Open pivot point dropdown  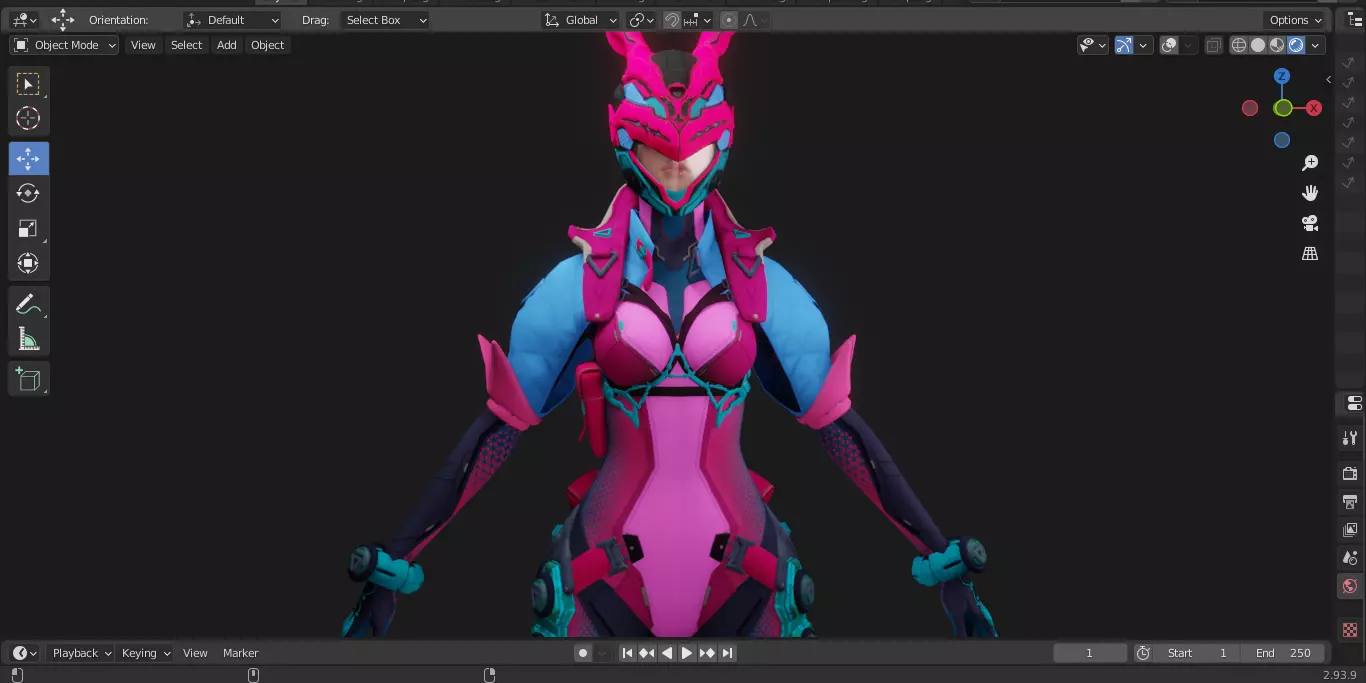pos(641,20)
